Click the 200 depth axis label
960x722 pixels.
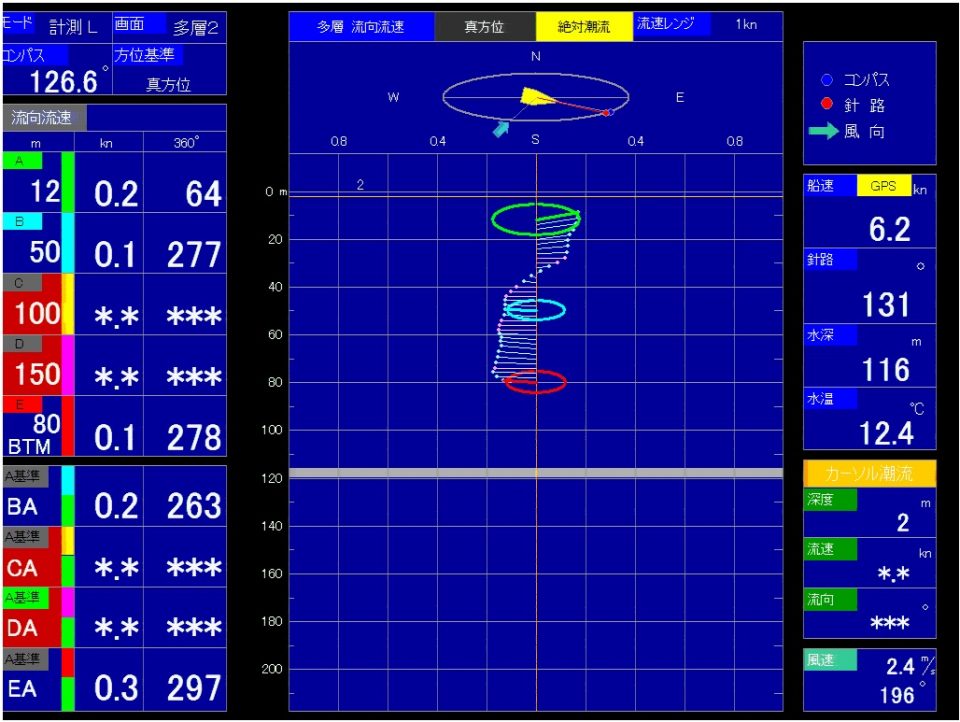point(272,669)
